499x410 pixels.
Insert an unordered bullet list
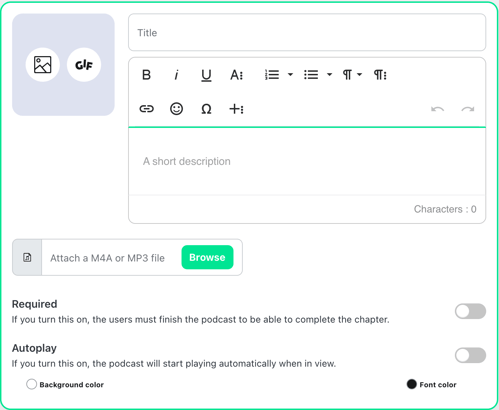(311, 75)
